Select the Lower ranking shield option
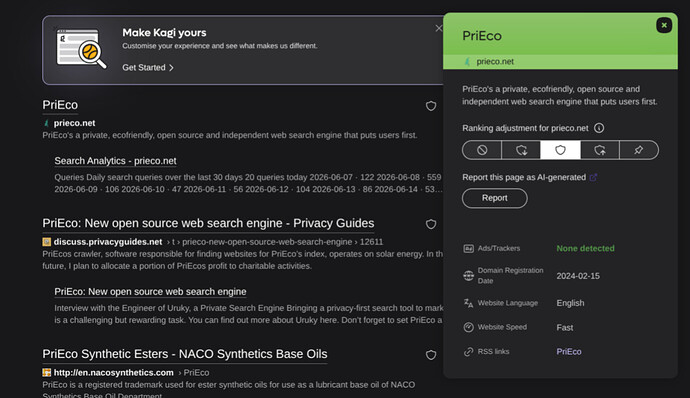Image resolution: width=690 pixels, height=398 pixels. (521, 150)
